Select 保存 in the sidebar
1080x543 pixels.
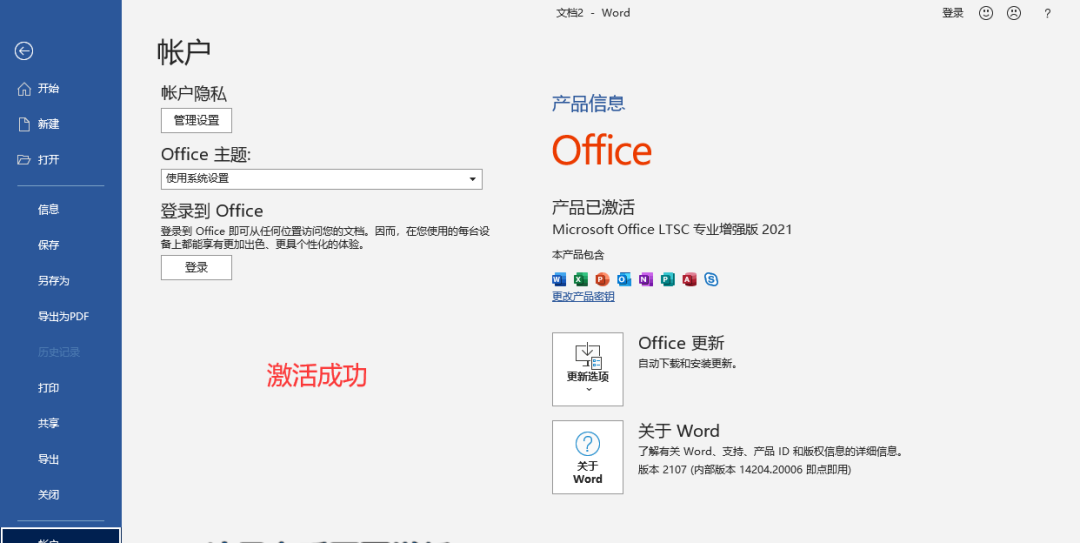[x=48, y=245]
